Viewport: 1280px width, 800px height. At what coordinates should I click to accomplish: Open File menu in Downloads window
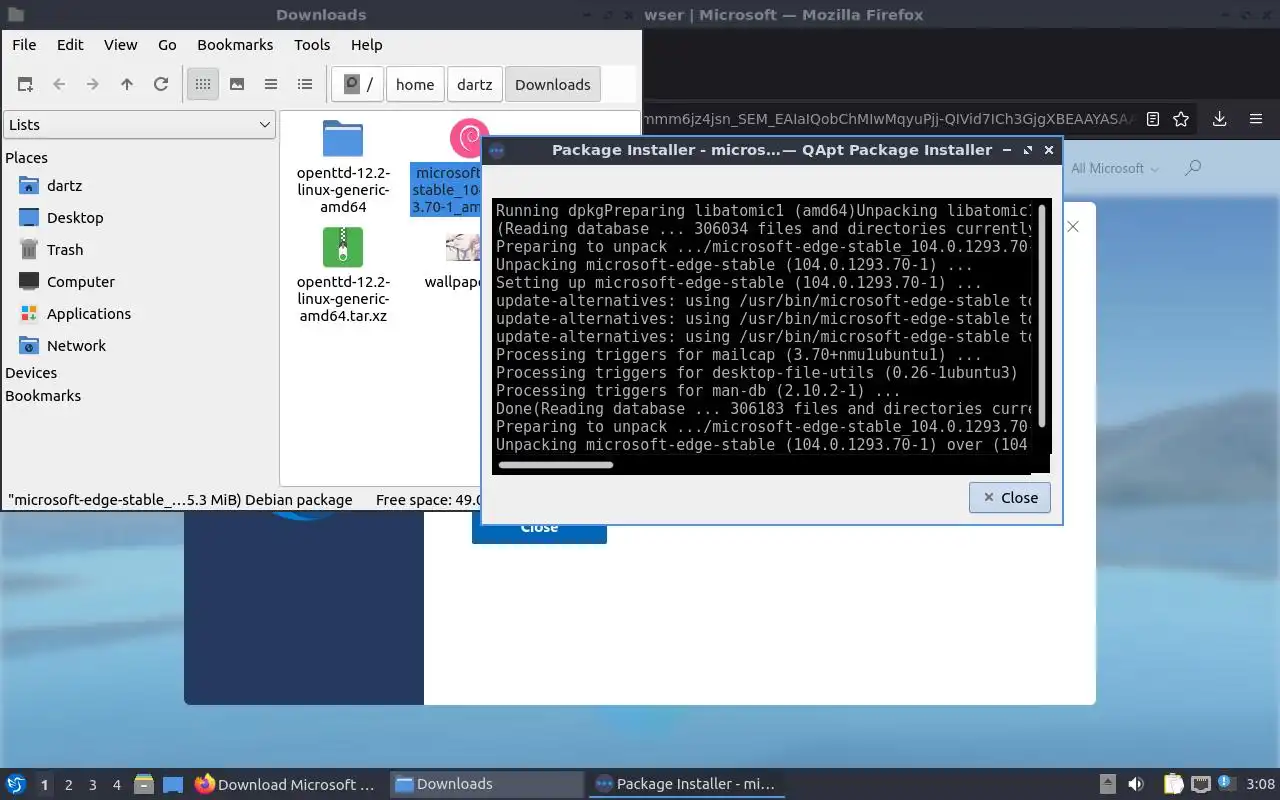[x=24, y=45]
